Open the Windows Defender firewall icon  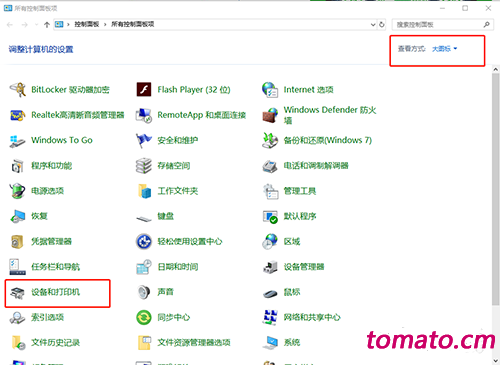[270, 115]
